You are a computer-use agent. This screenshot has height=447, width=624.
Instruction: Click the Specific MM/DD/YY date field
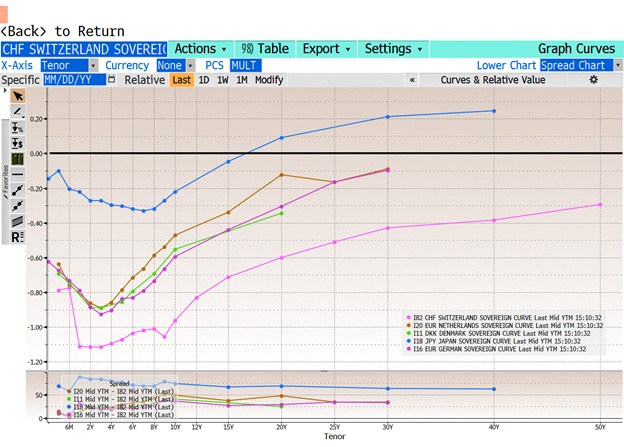click(74, 80)
